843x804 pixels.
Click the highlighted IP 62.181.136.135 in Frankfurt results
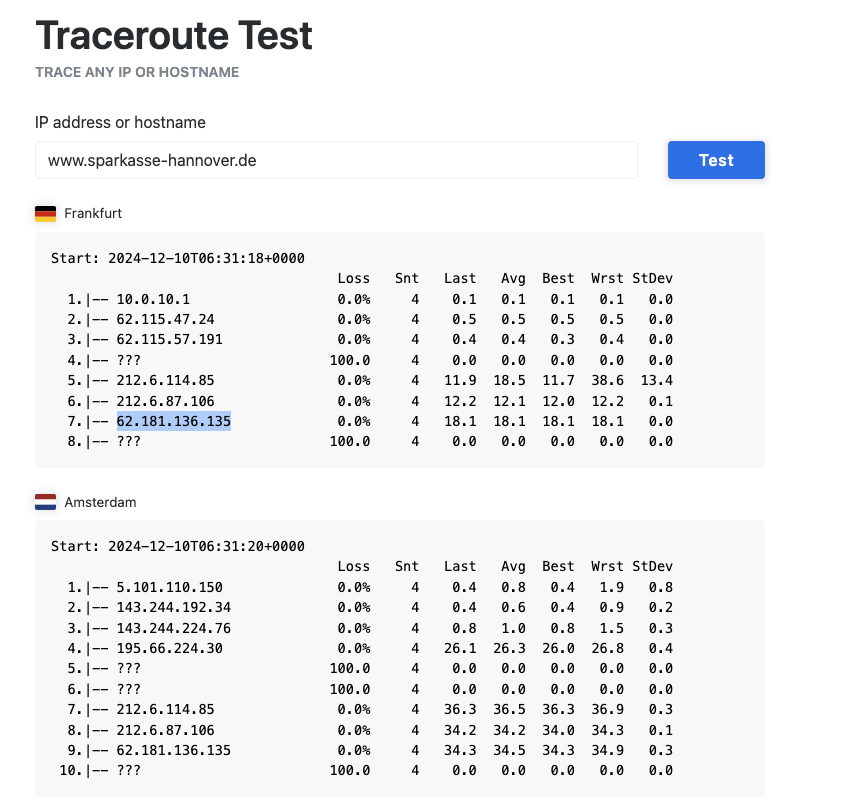[174, 421]
